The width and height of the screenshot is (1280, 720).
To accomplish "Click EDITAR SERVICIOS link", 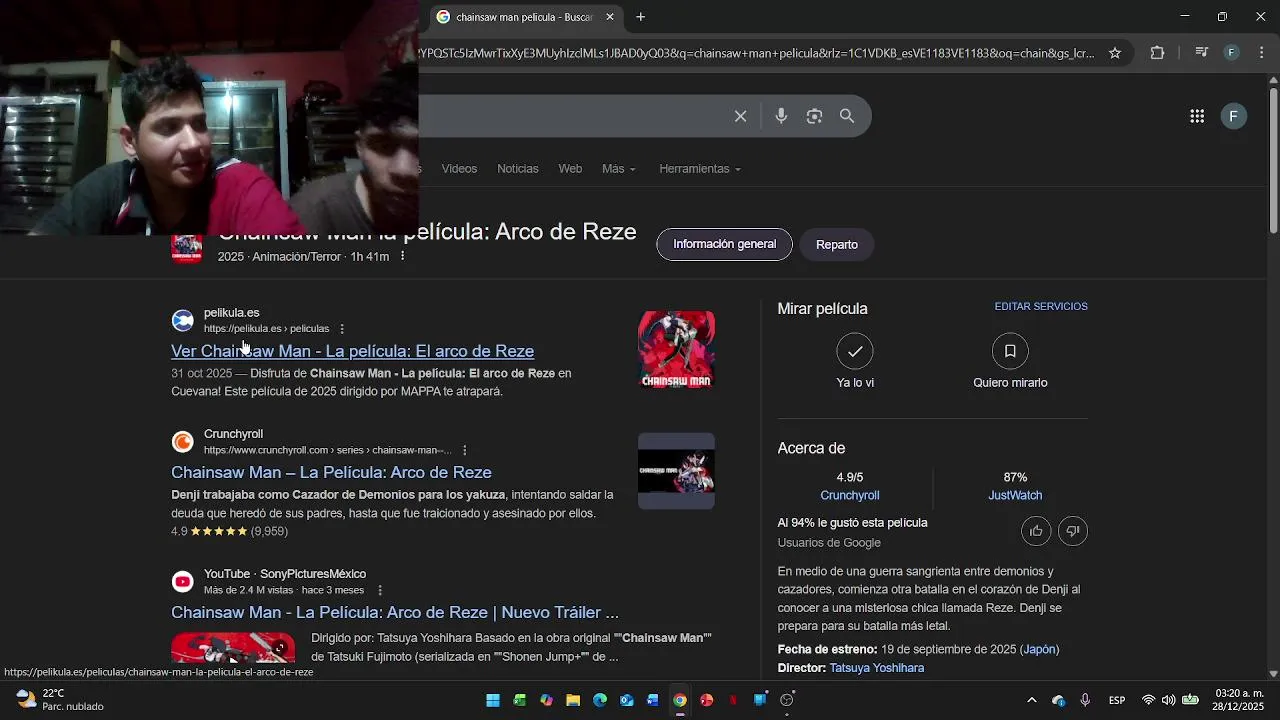I will point(1041,307).
